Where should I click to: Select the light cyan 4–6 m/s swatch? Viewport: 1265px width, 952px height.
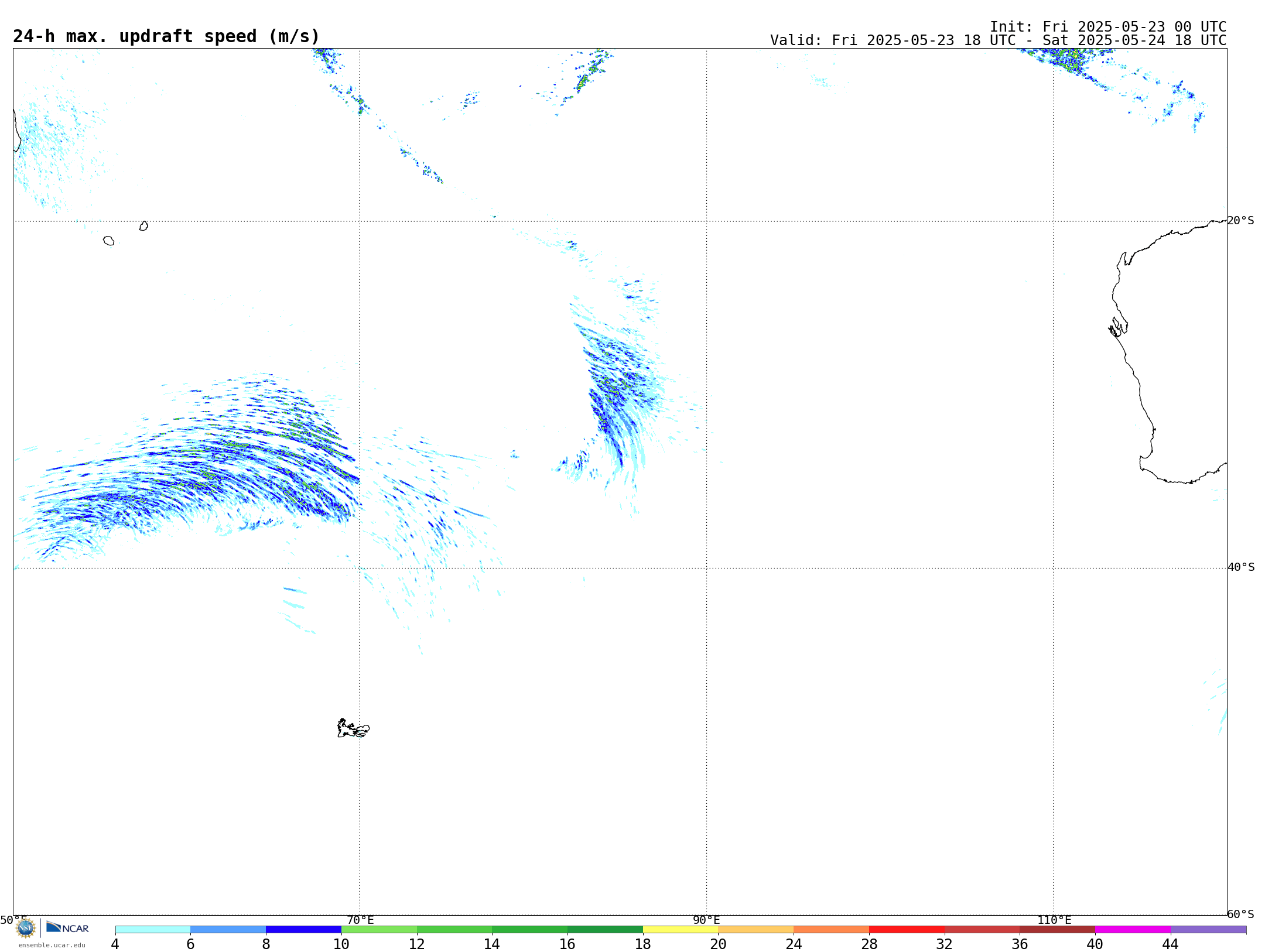pyautogui.click(x=153, y=930)
